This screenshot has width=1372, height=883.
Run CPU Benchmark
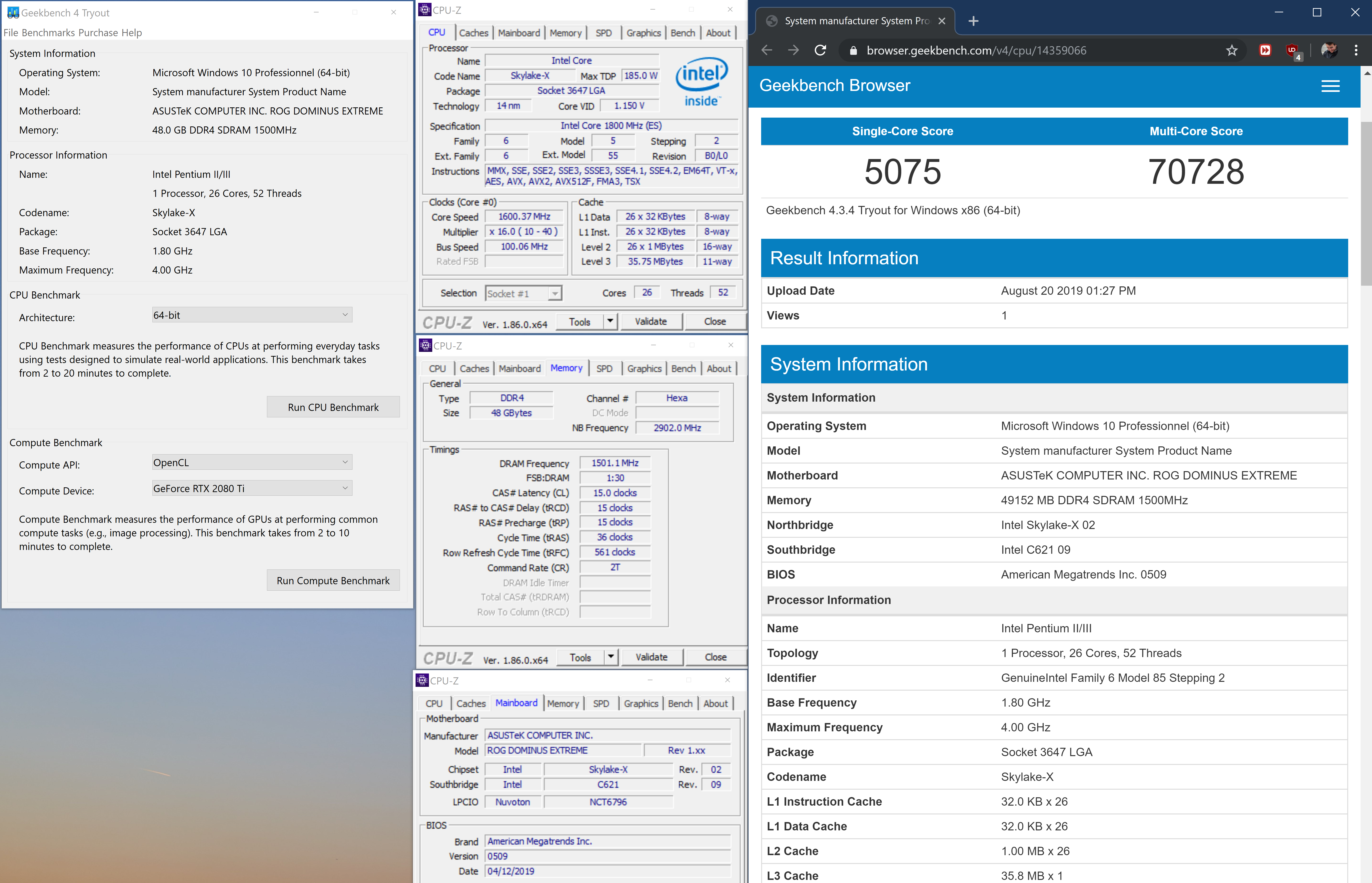point(333,407)
